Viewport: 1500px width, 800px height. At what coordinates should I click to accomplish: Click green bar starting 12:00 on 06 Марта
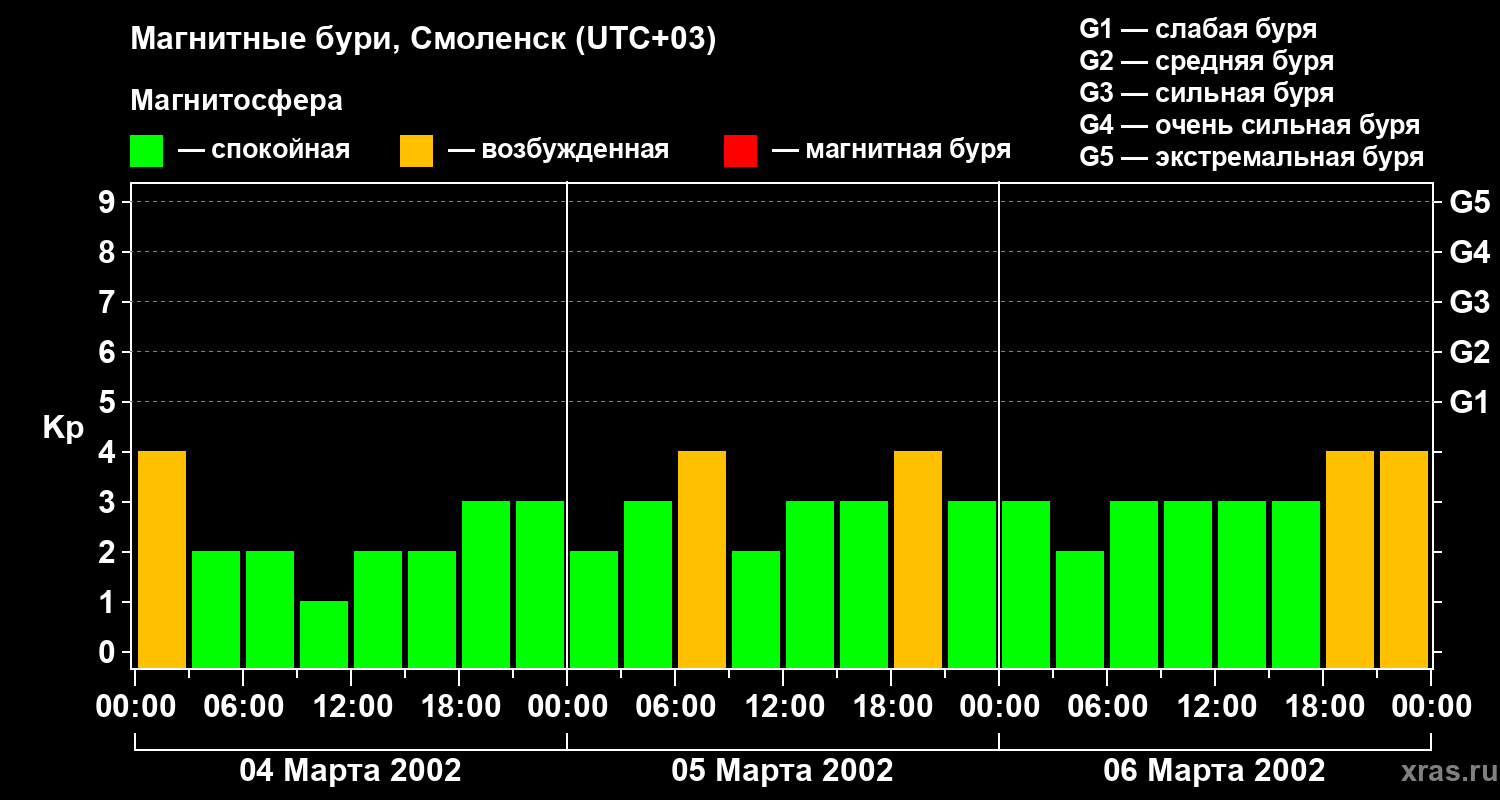(1242, 584)
